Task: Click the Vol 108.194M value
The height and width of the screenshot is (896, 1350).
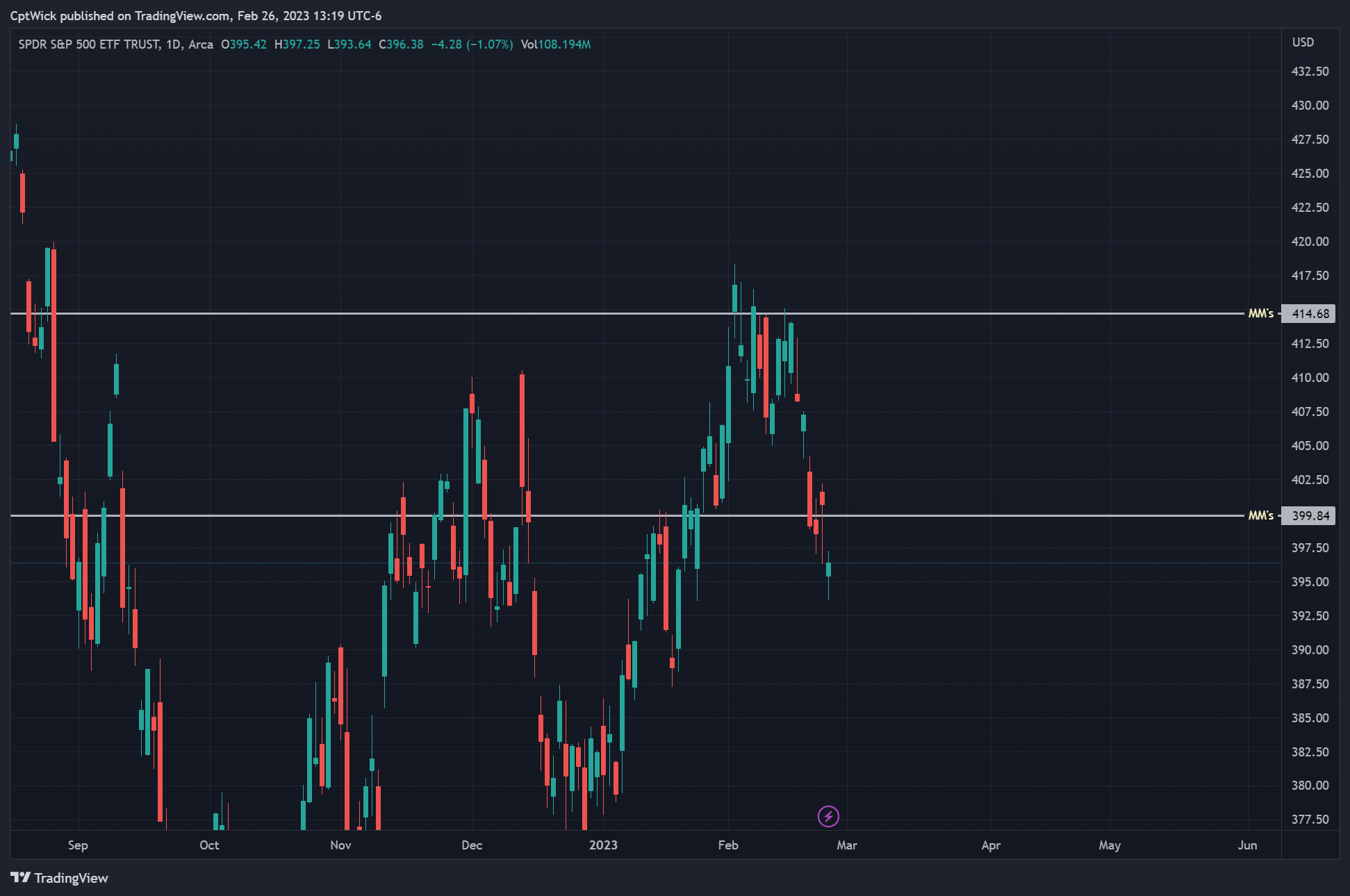Action: (555, 44)
